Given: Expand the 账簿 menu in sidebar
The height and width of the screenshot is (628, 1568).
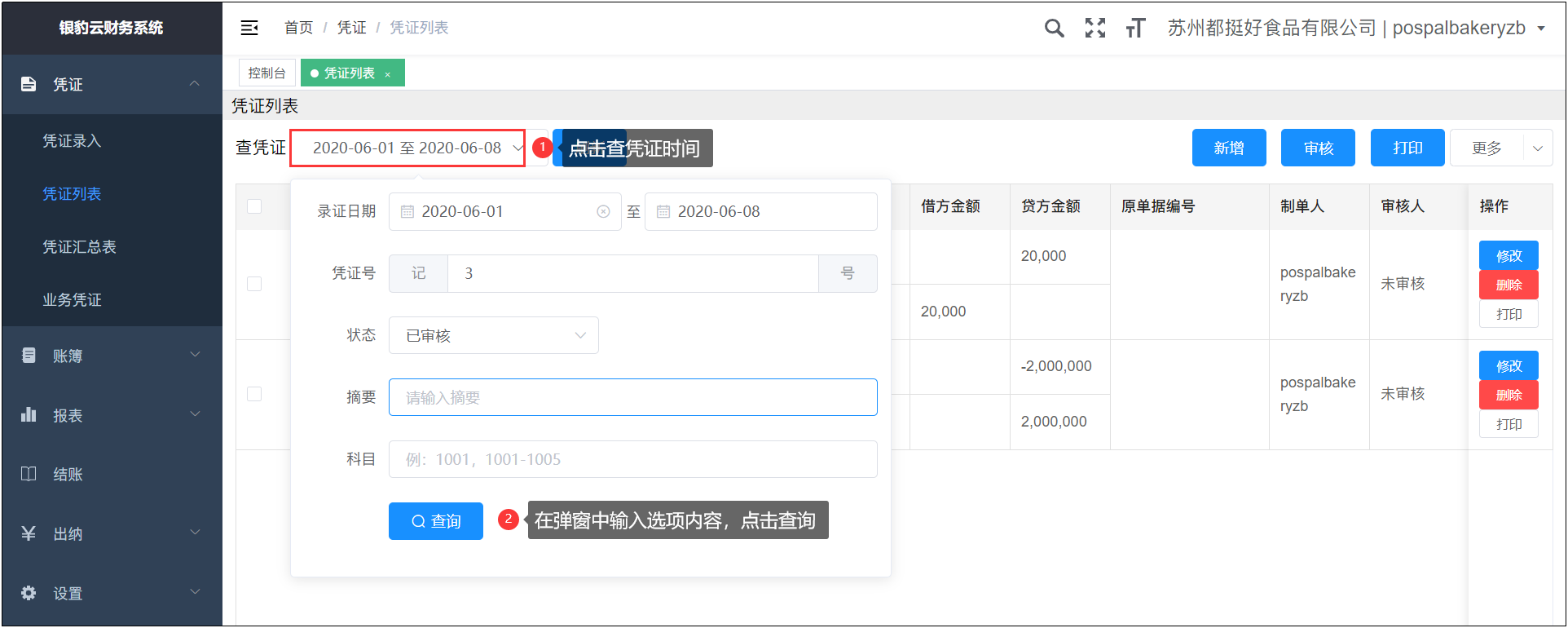Looking at the screenshot, I should click(111, 356).
